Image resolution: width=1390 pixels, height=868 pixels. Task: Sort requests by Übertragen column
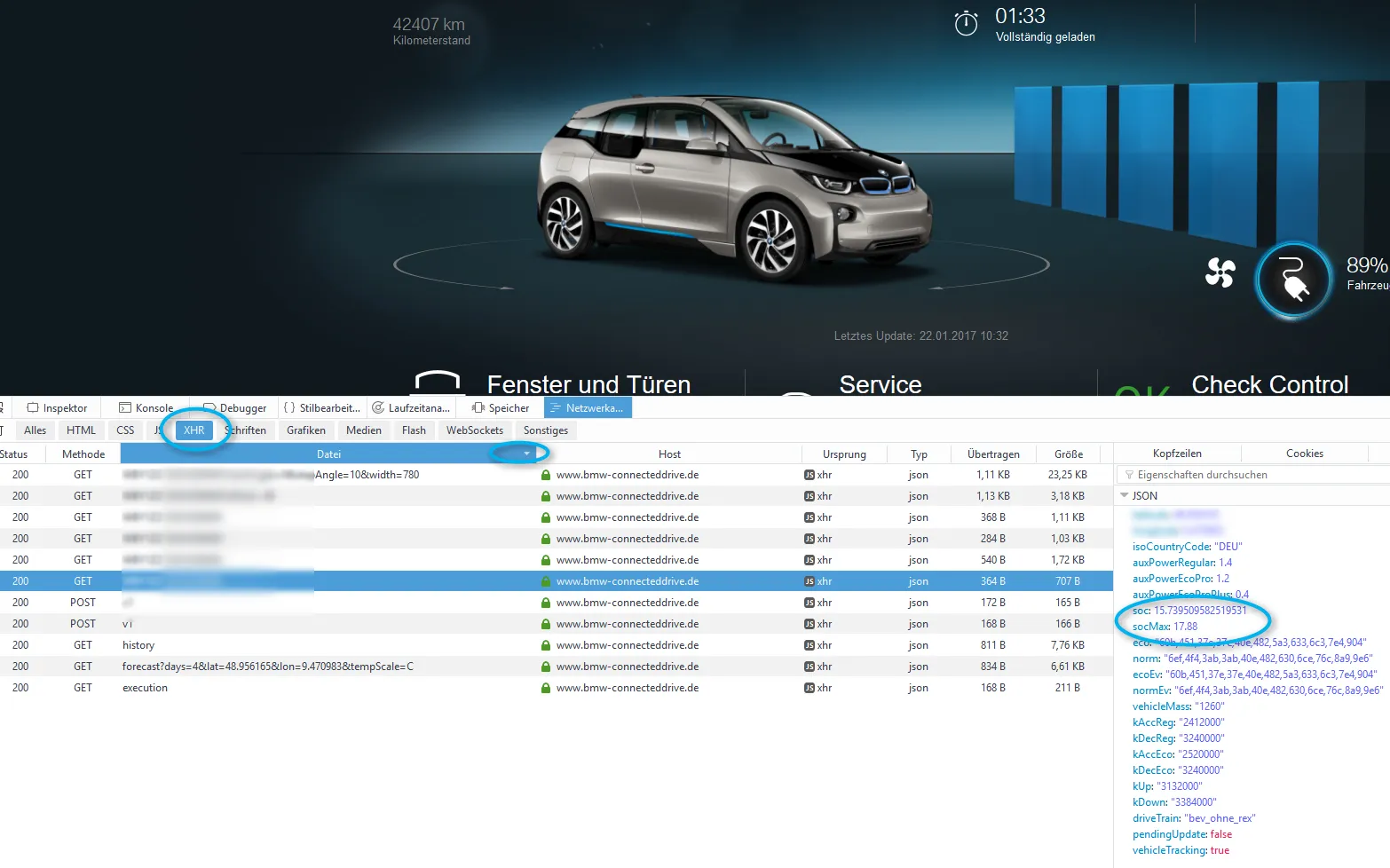(993, 454)
